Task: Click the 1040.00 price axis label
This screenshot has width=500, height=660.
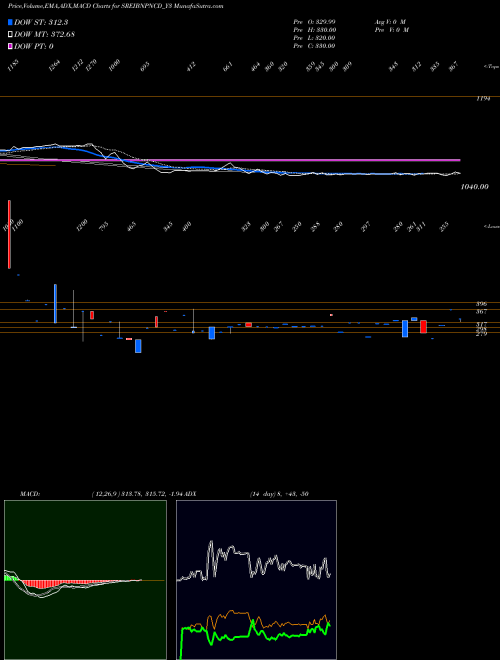Action: [x=474, y=186]
